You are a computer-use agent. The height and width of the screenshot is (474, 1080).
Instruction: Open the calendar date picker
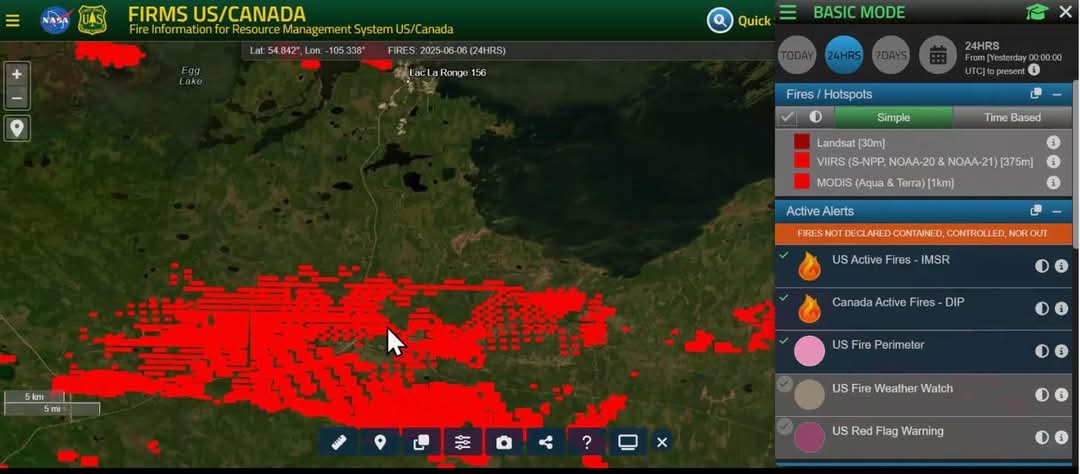[x=938, y=55]
